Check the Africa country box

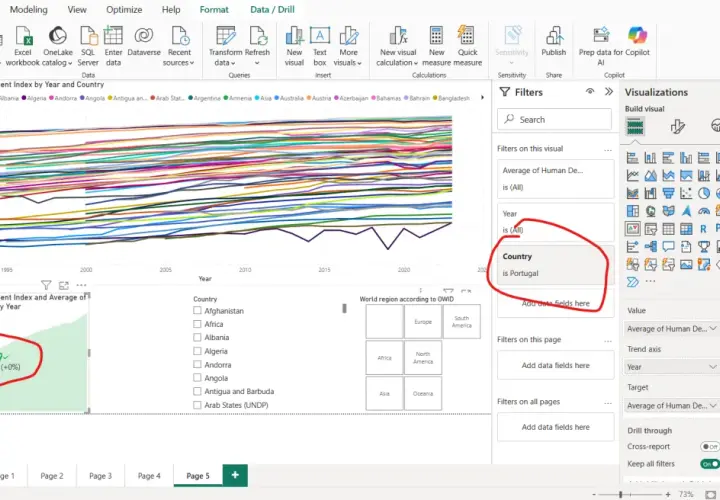tap(197, 324)
